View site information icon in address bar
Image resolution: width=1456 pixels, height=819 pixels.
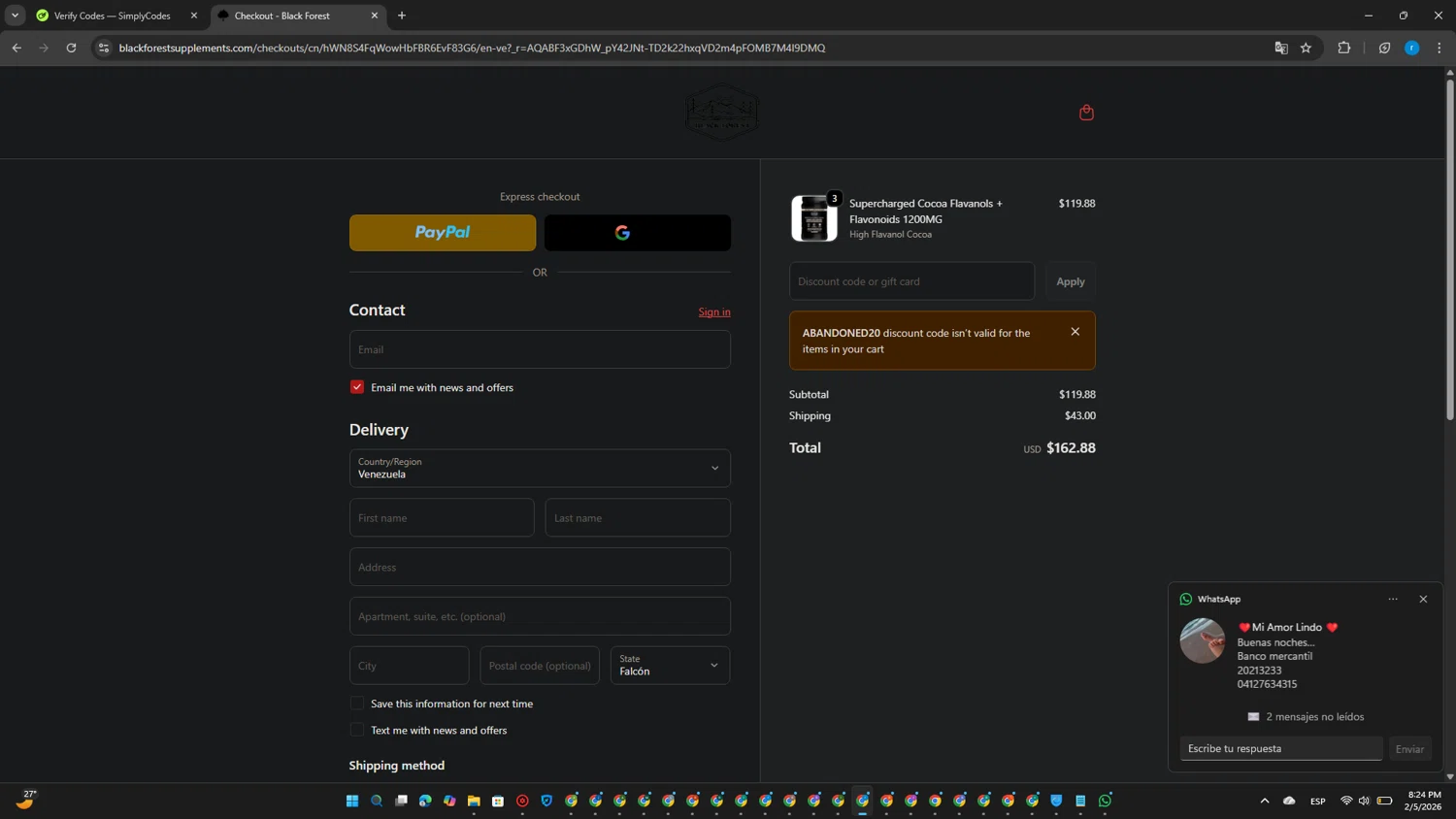[x=104, y=48]
